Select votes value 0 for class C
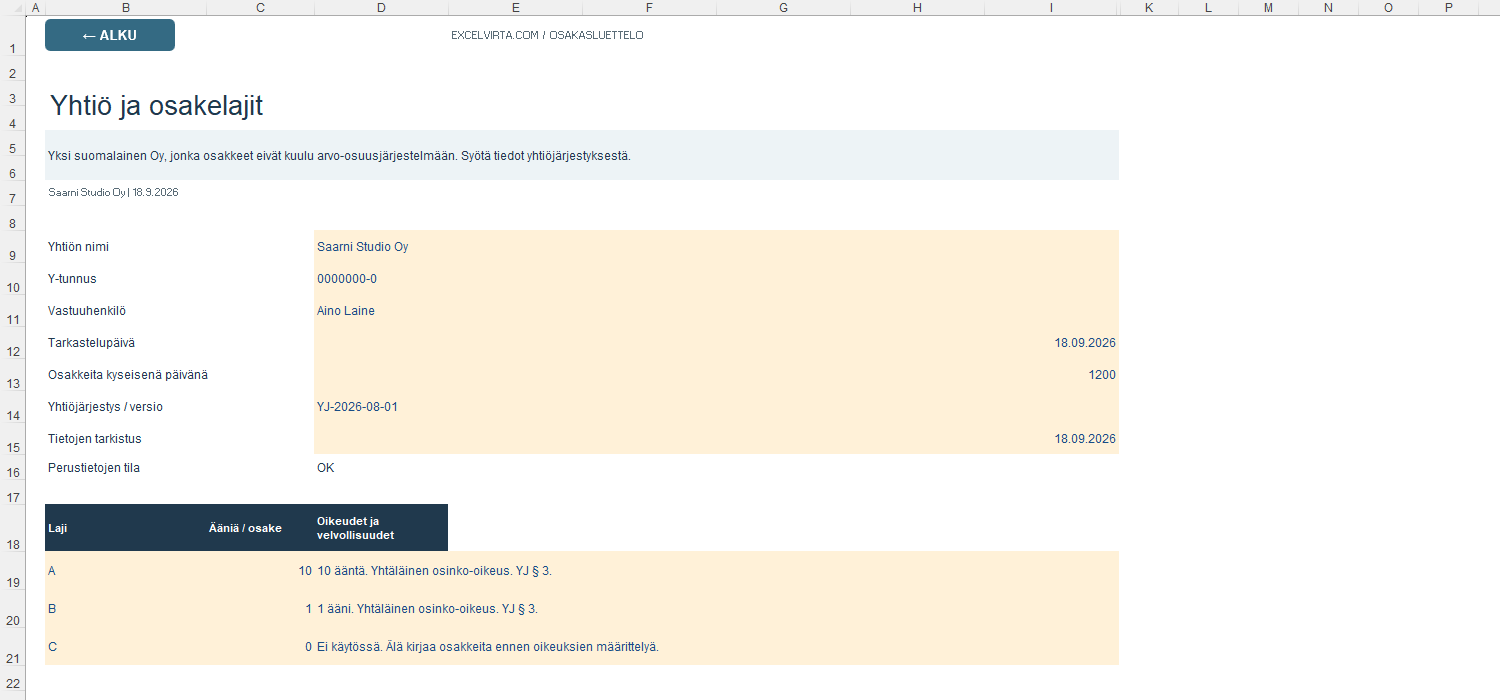This screenshot has width=1500, height=700. click(x=260, y=646)
